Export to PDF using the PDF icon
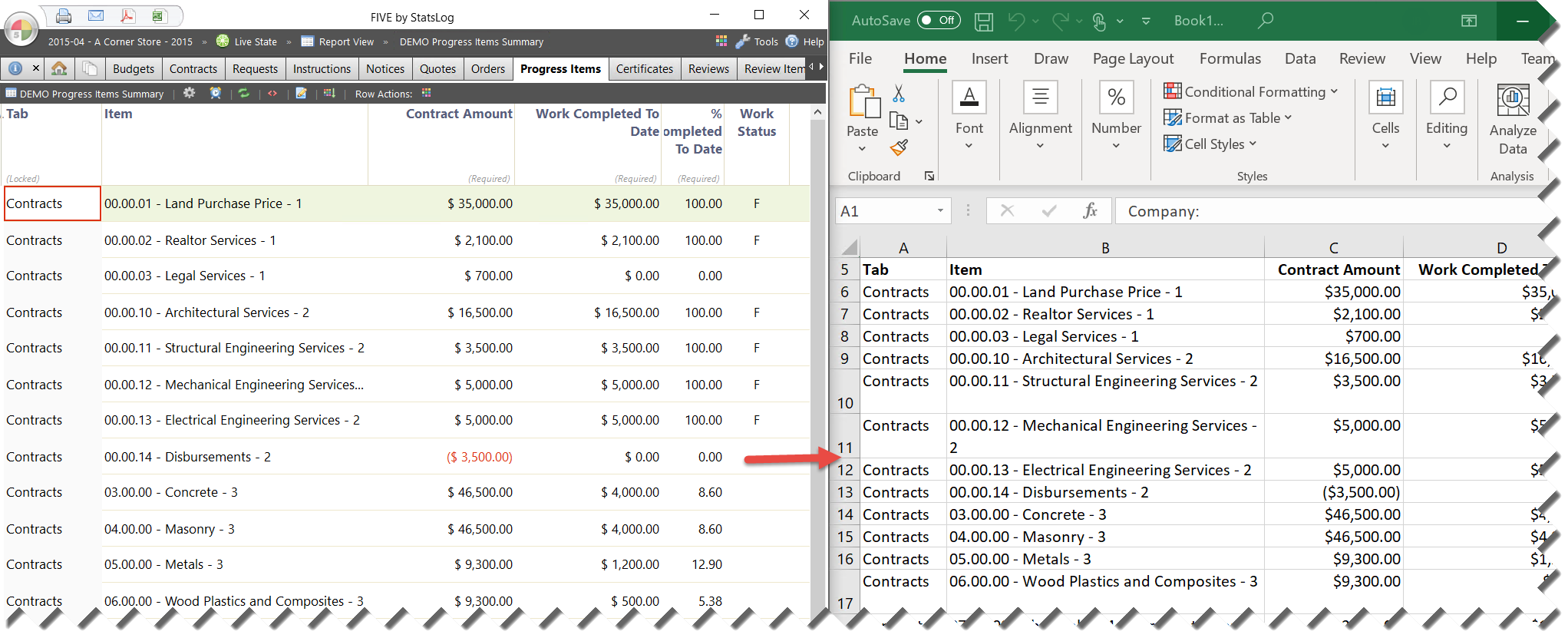Screen dimensions: 1568x638 point(127,15)
